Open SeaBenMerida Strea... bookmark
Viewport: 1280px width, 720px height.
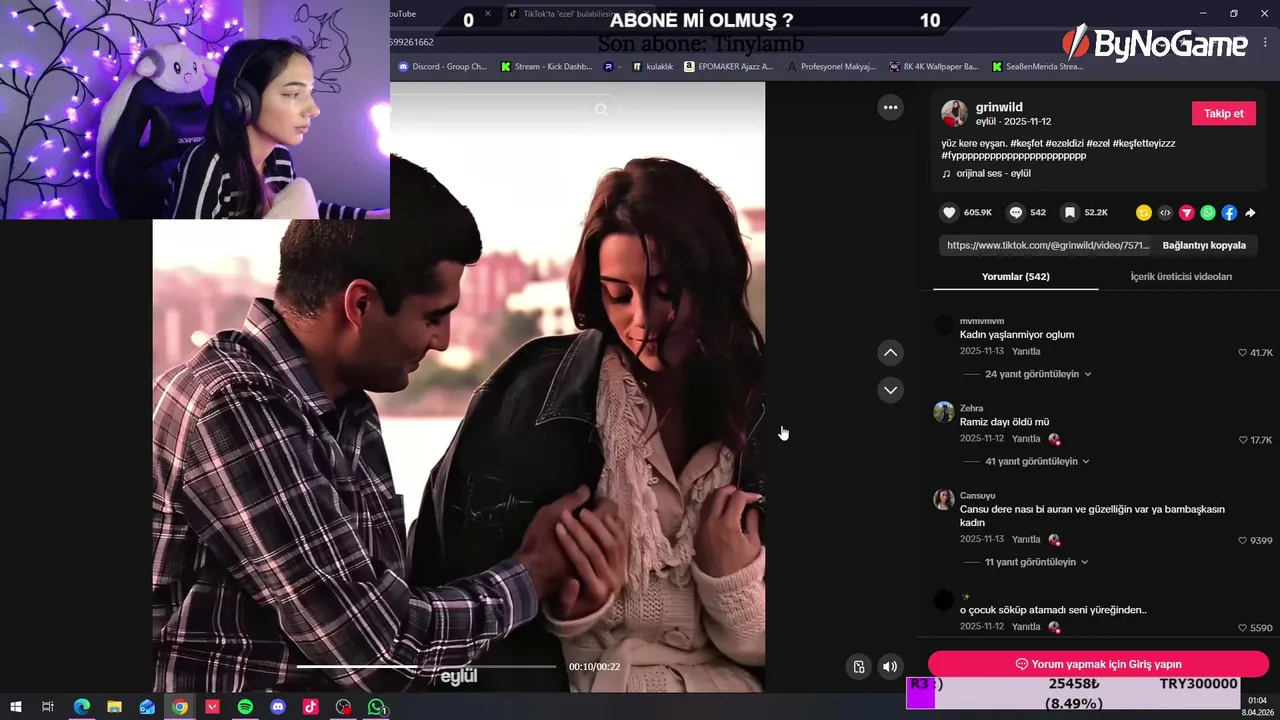pos(1037,67)
